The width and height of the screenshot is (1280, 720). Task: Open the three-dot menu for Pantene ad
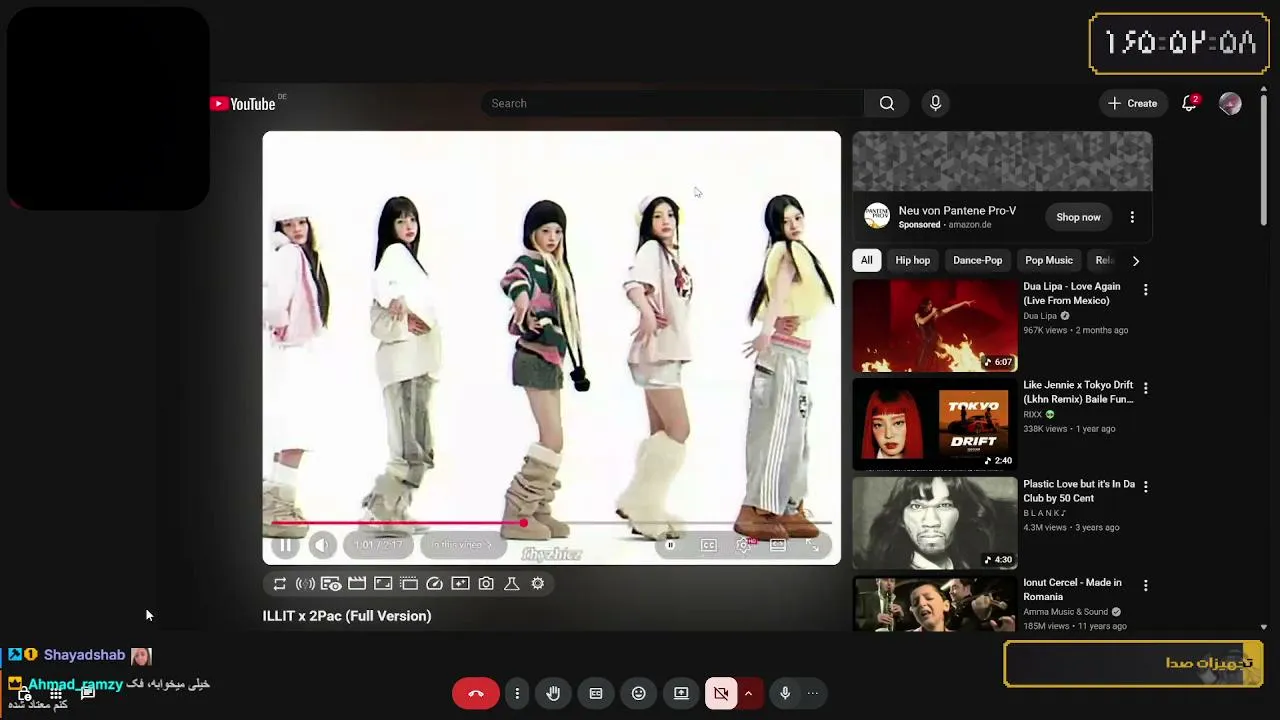pyautogui.click(x=1132, y=217)
